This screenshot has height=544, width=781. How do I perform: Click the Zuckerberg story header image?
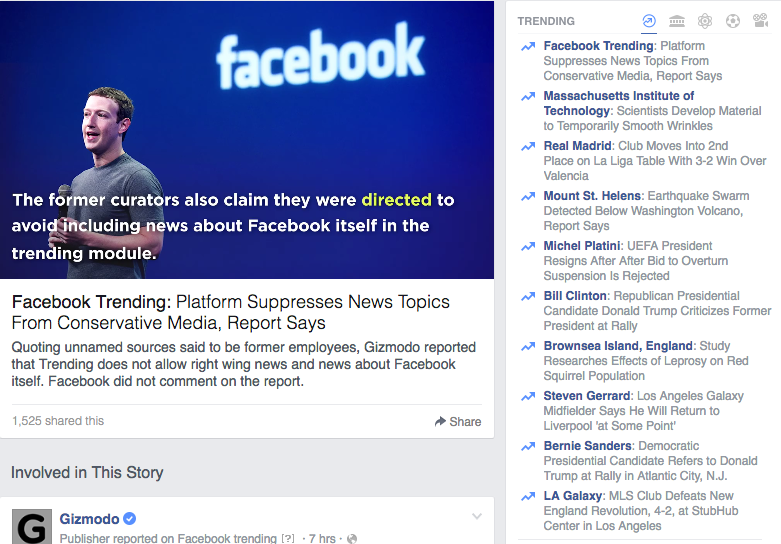(x=247, y=139)
